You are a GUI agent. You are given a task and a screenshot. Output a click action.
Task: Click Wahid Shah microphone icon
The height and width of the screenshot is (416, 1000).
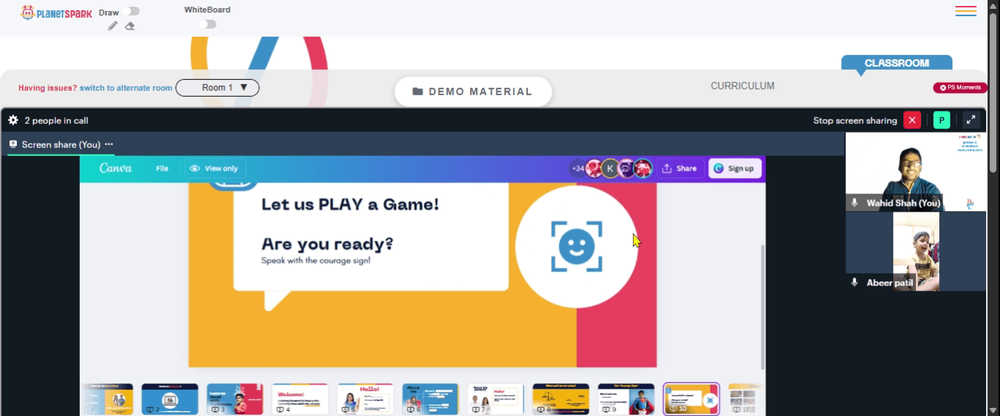click(855, 203)
